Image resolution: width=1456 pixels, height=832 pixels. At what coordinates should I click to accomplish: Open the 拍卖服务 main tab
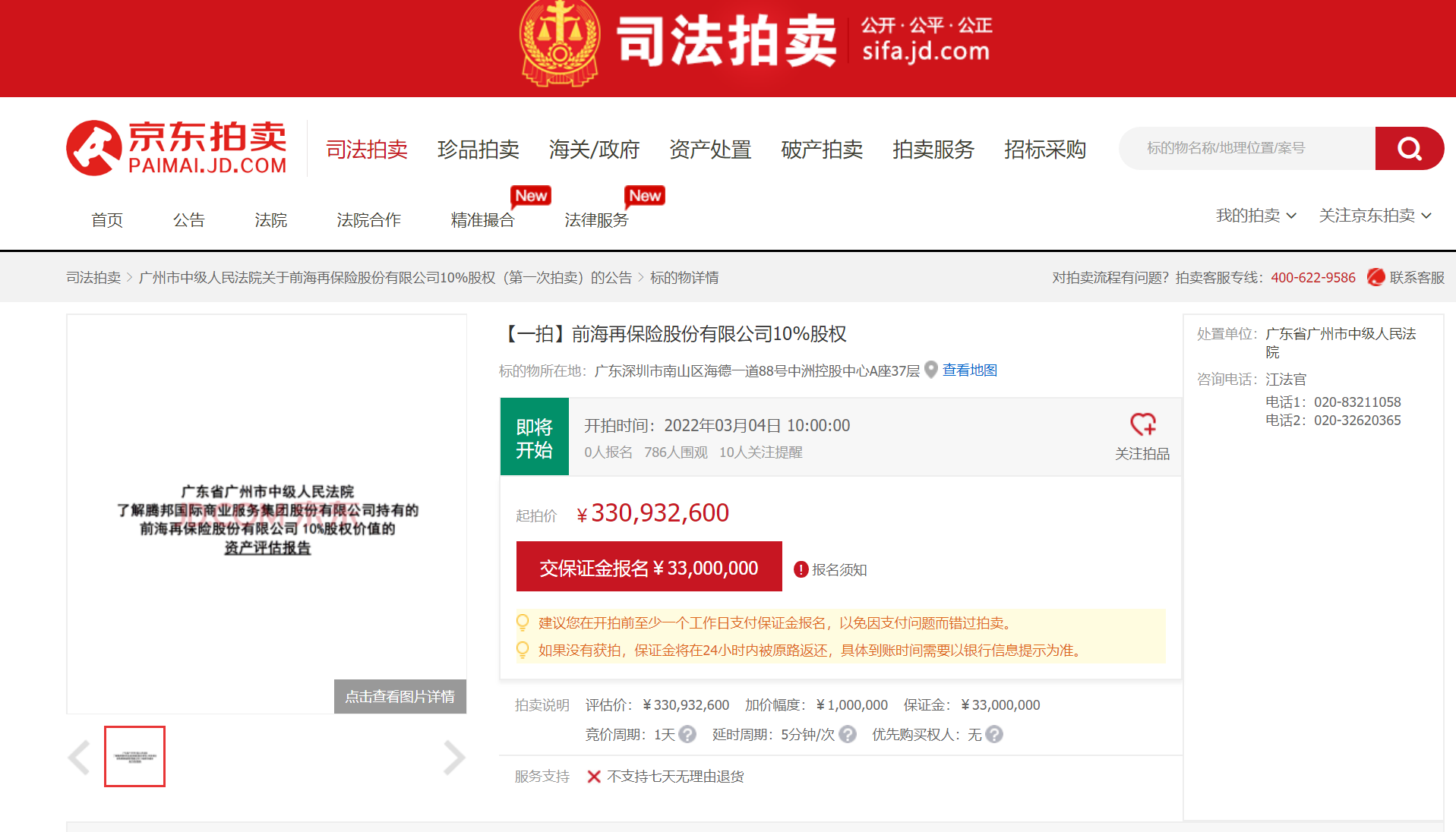pyautogui.click(x=933, y=150)
